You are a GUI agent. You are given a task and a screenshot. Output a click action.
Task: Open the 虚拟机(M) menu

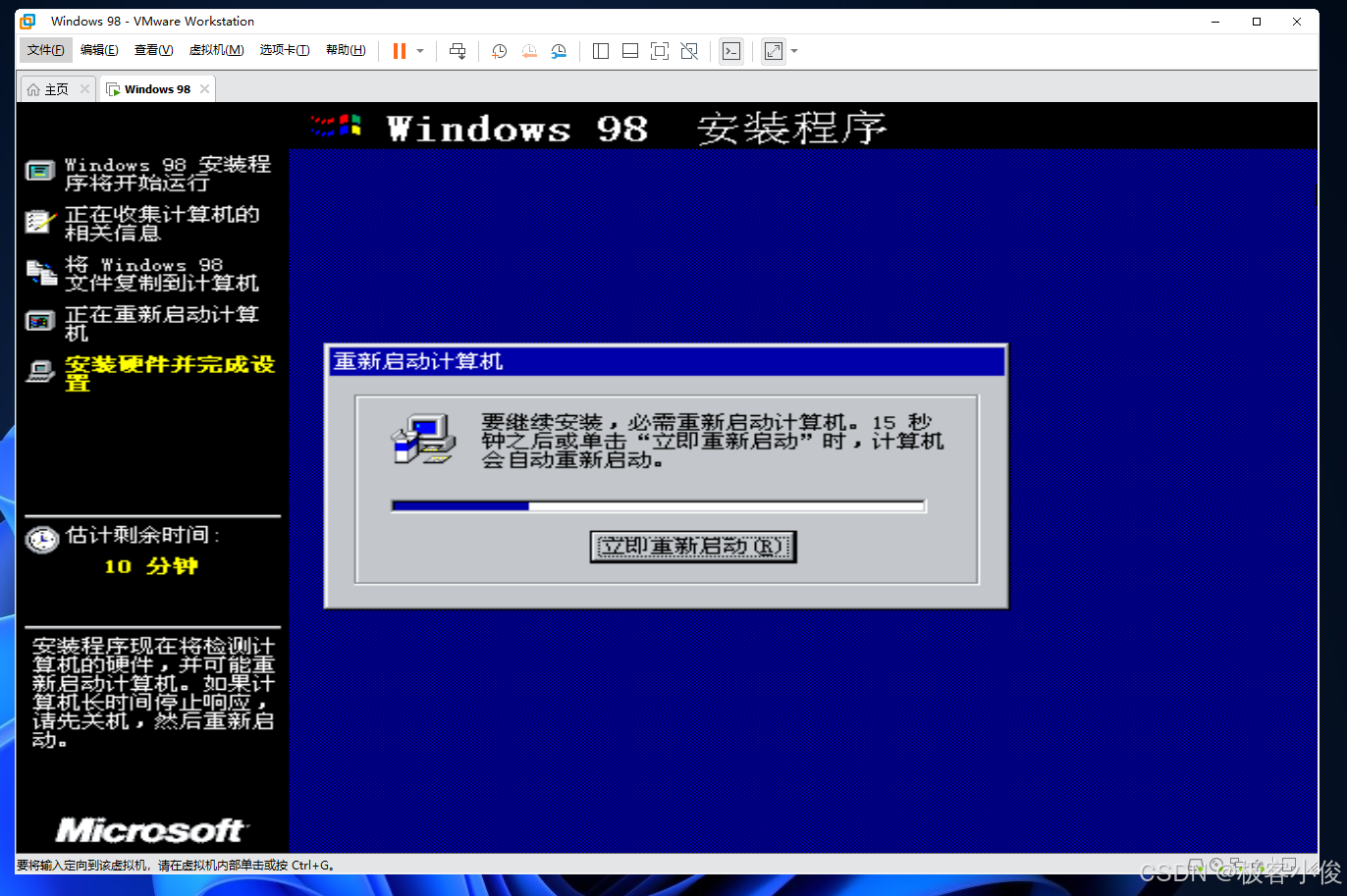pyautogui.click(x=217, y=50)
